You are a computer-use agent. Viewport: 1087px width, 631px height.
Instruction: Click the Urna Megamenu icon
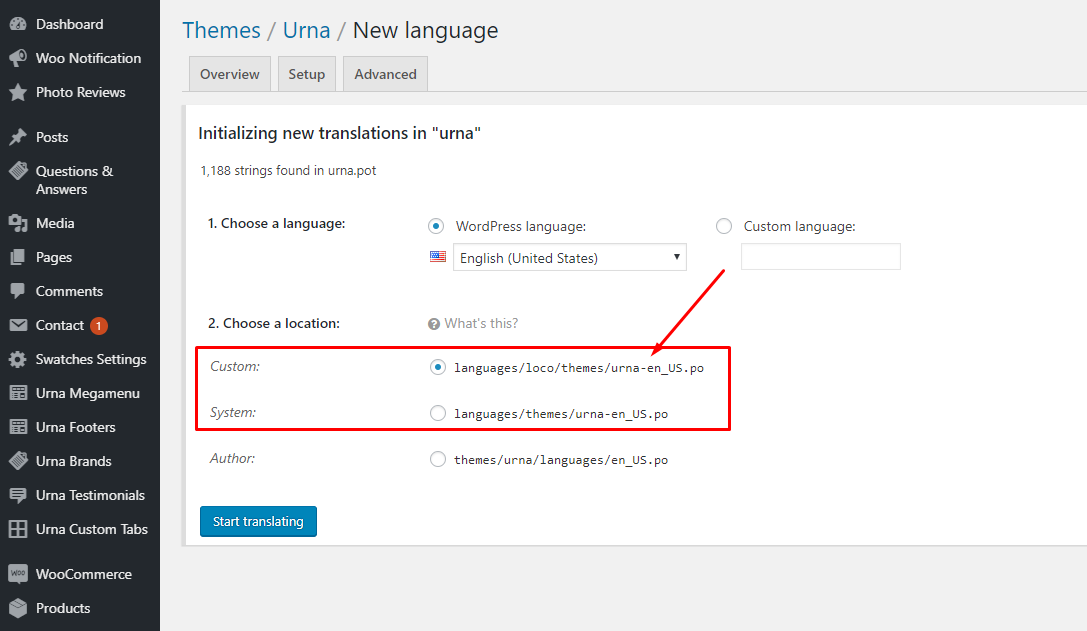coord(18,393)
